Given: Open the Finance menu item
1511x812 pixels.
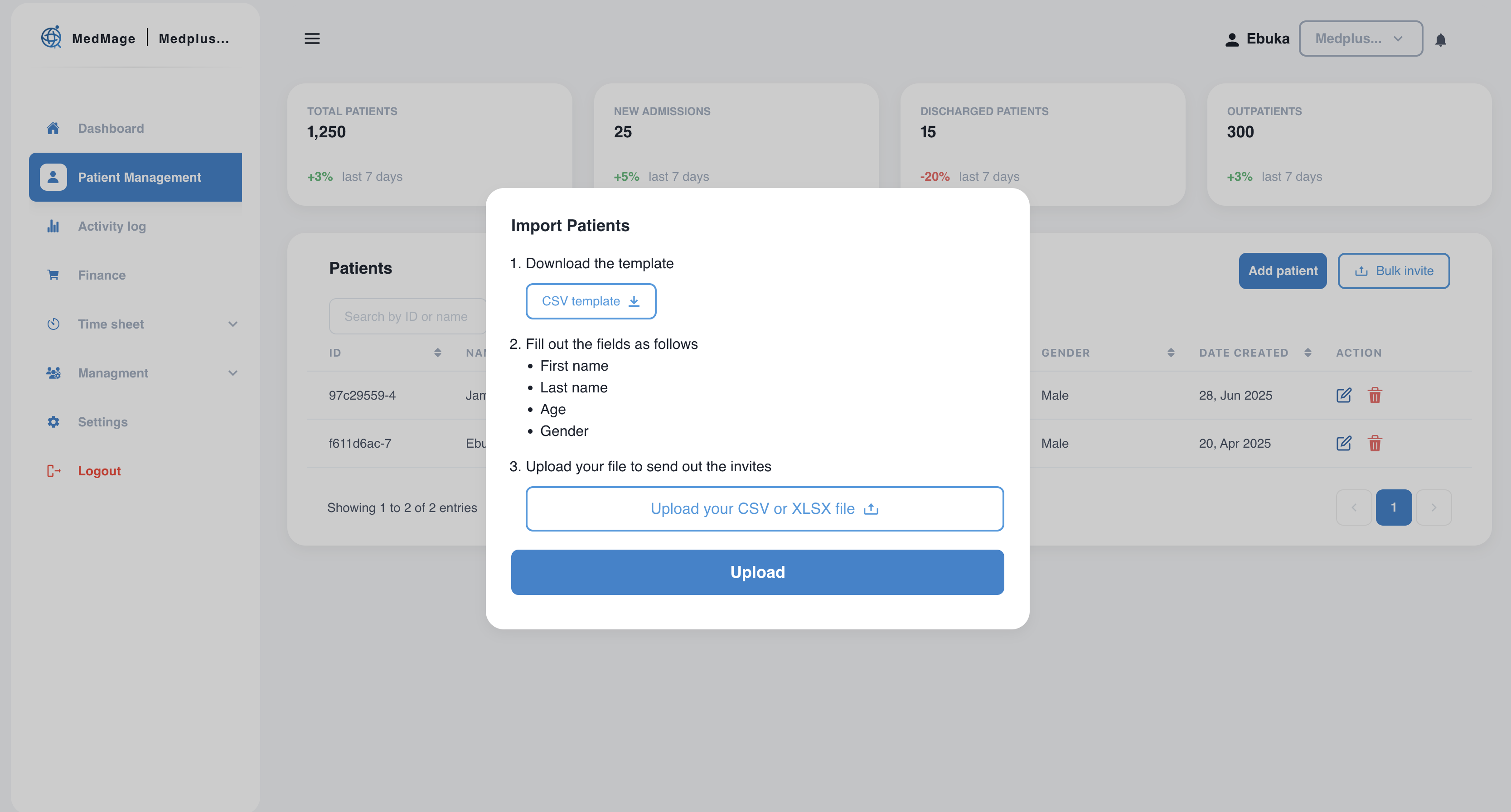Looking at the screenshot, I should pyautogui.click(x=102, y=275).
